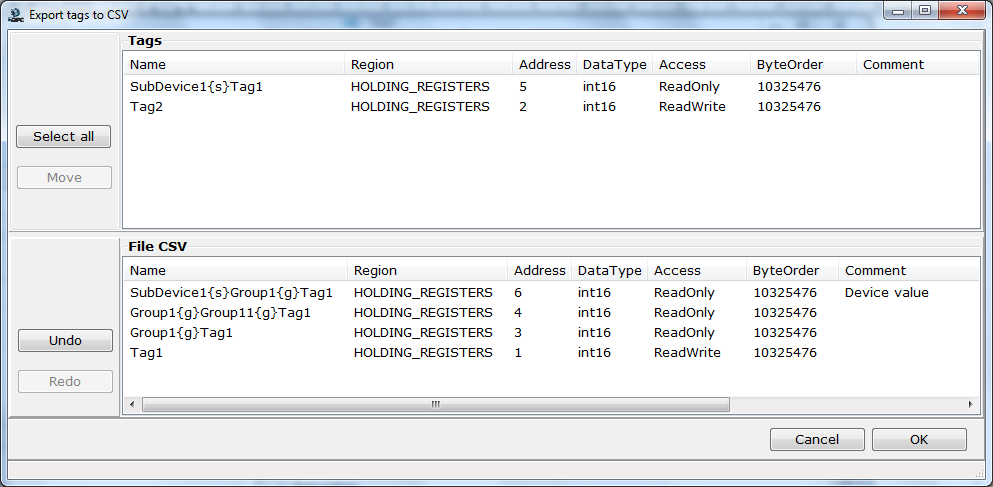Select Group1{g}Group11{g}Tag1 row in File CSV

551,313
